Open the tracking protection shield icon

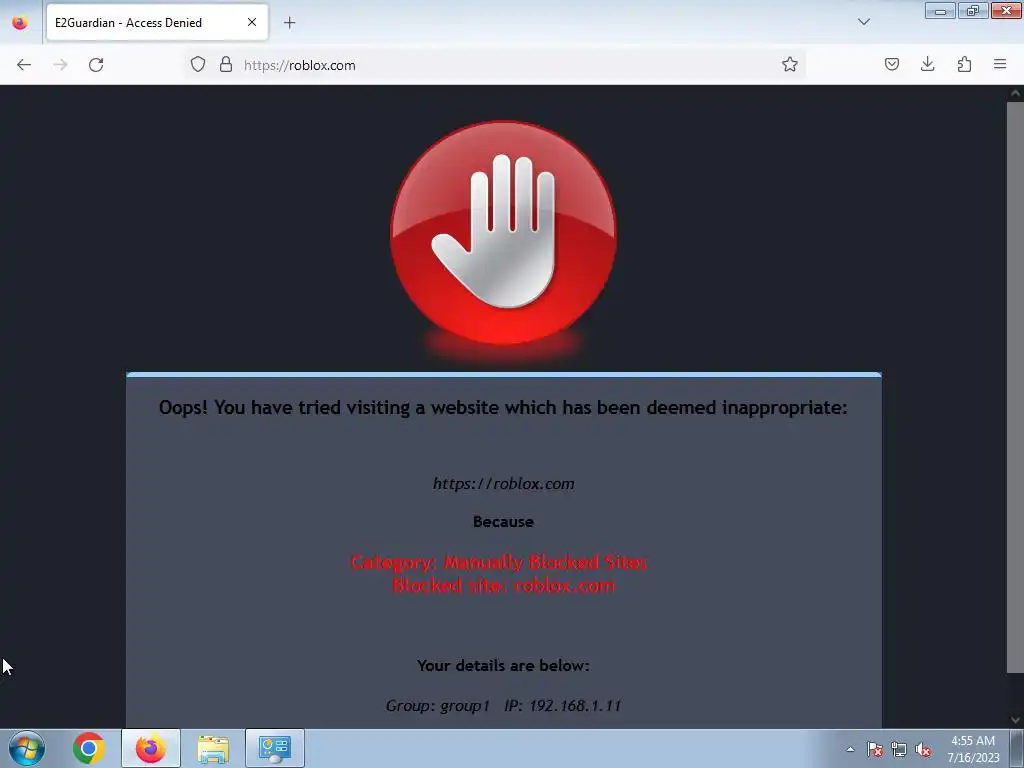(x=198, y=64)
